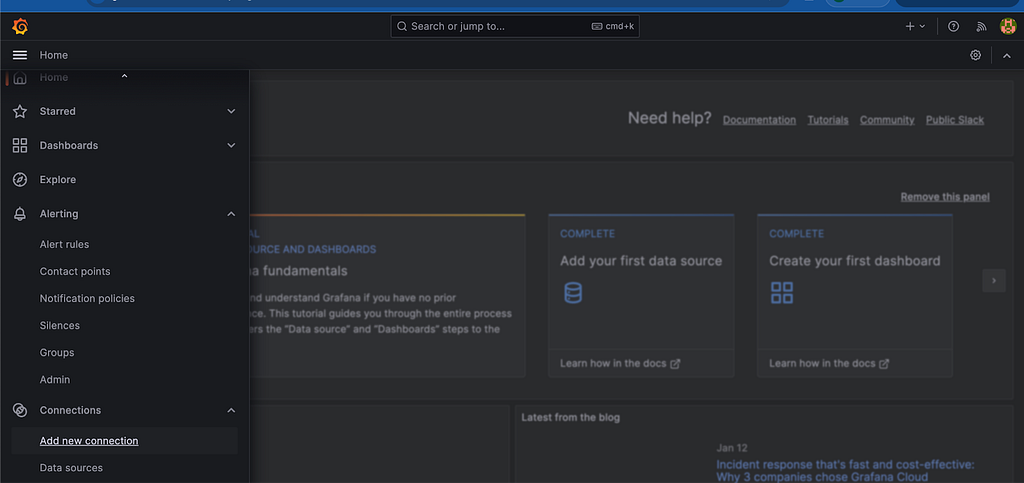
Task: Click the Starred label in sidebar
Action: [57, 112]
